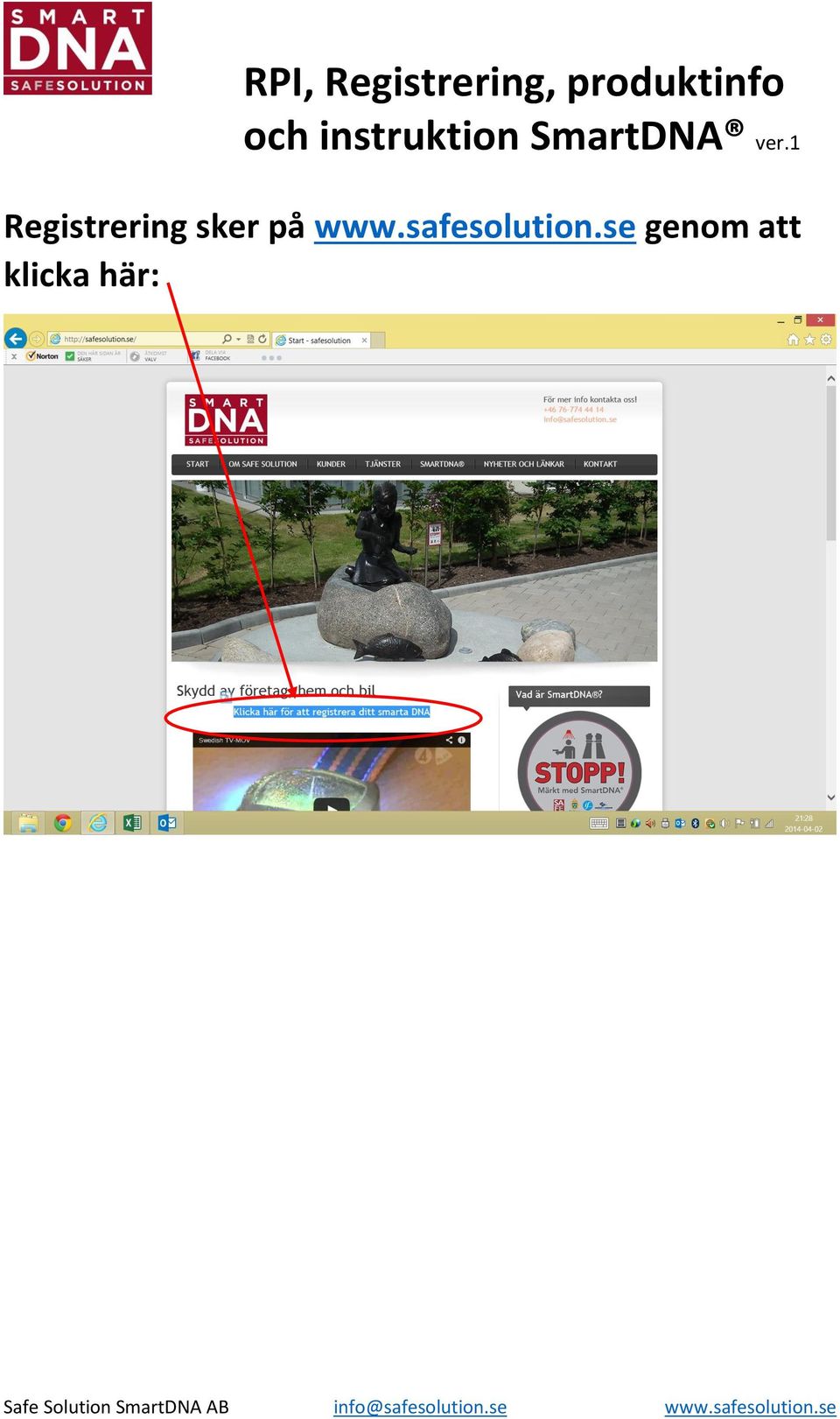Click the favorites star icon
The height and width of the screenshot is (1419, 840).
pos(809,340)
